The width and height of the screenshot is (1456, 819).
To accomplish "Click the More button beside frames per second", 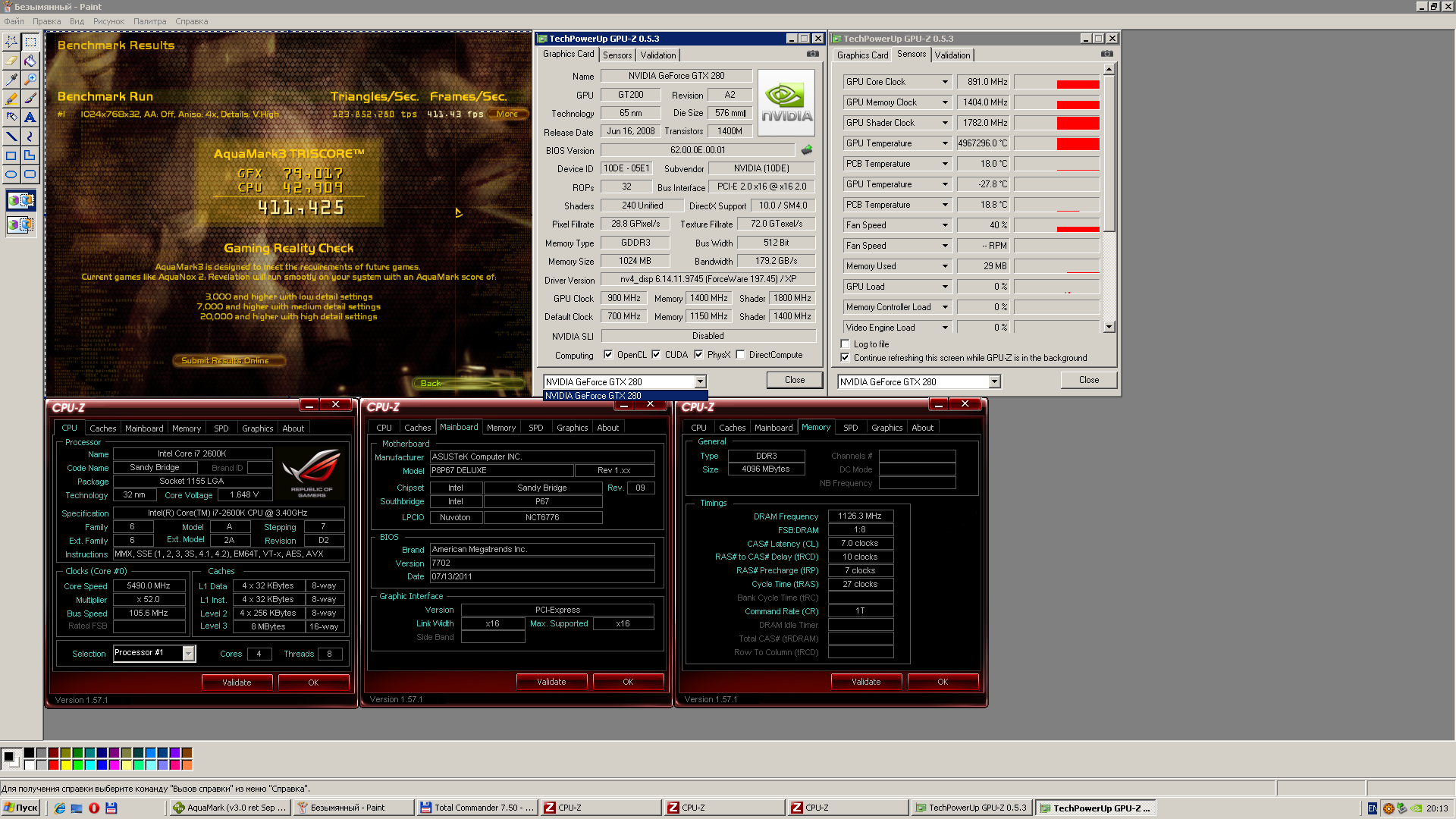I will coord(507,114).
